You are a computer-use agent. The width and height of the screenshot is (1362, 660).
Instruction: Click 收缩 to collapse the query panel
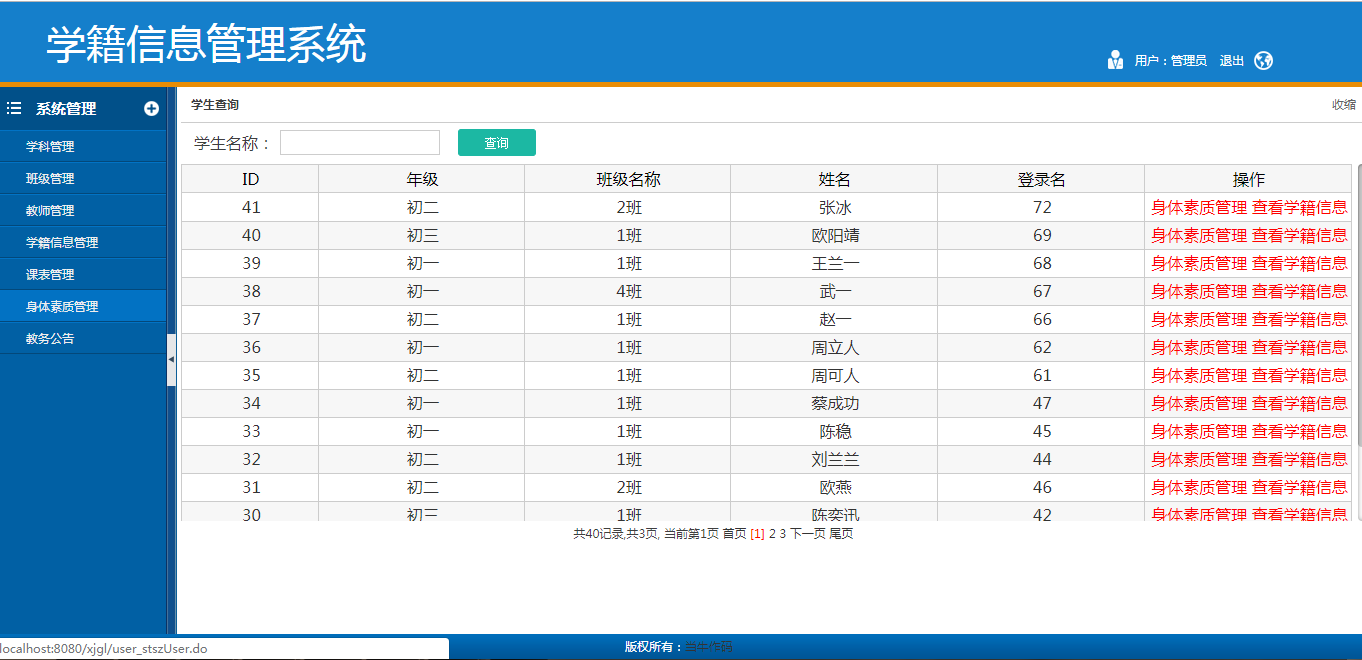(1343, 105)
